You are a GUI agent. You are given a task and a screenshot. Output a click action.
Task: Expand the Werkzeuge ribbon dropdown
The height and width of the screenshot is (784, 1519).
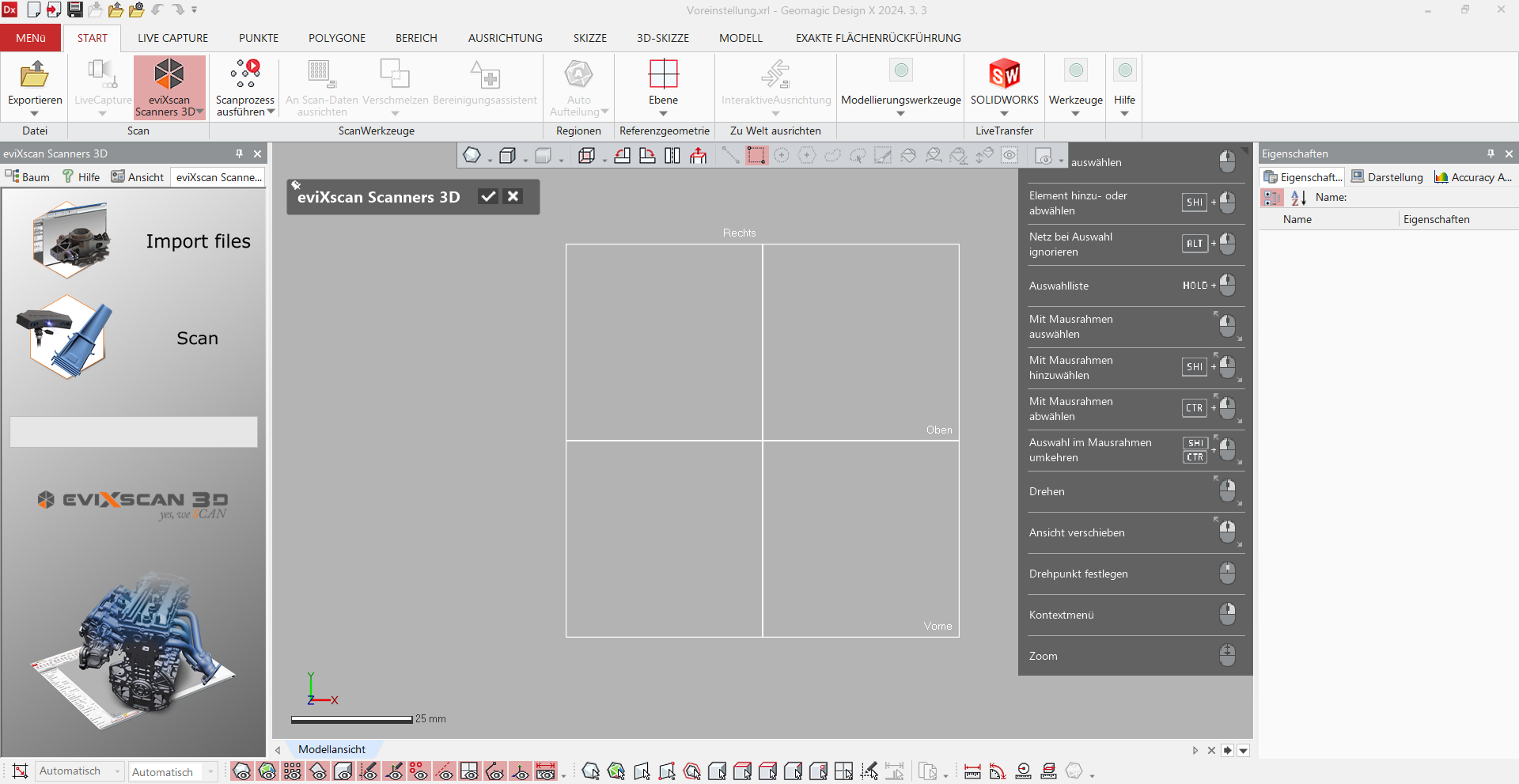click(1075, 113)
